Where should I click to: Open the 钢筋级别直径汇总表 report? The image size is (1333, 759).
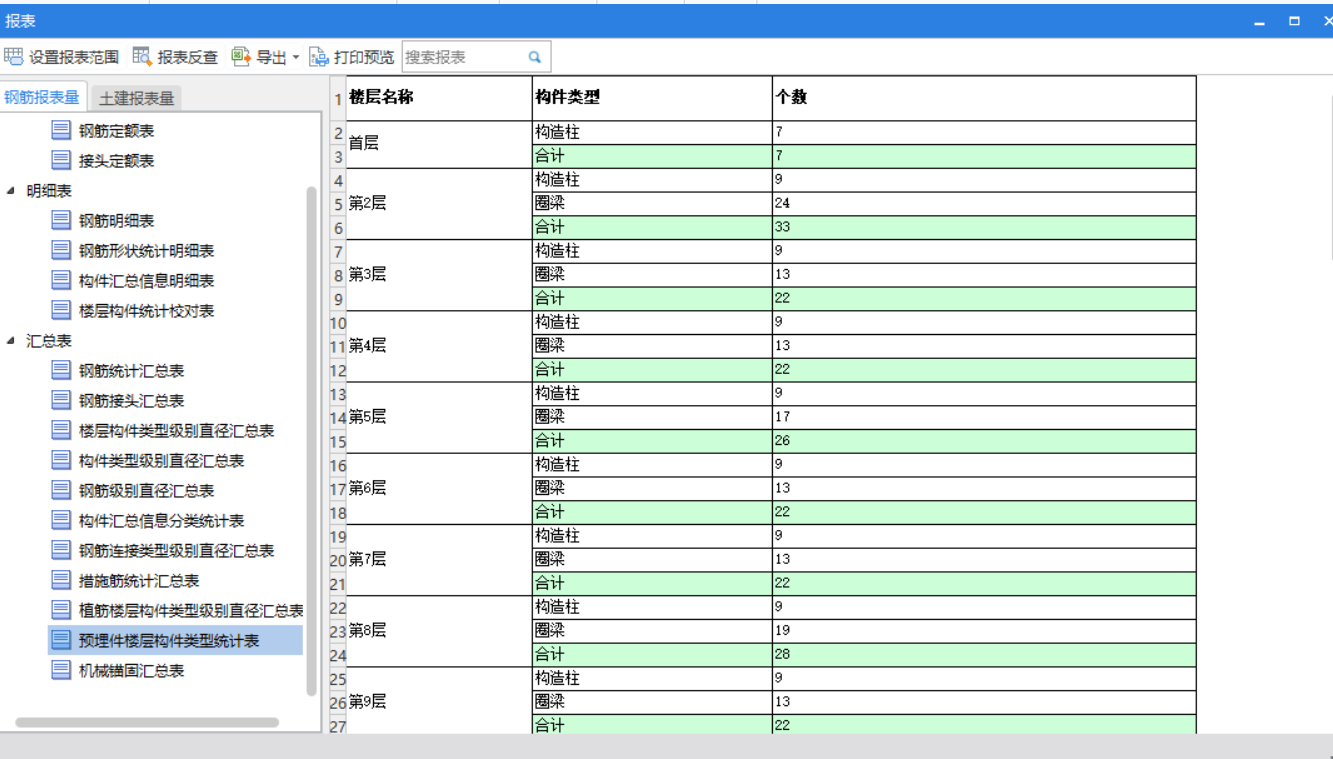146,491
